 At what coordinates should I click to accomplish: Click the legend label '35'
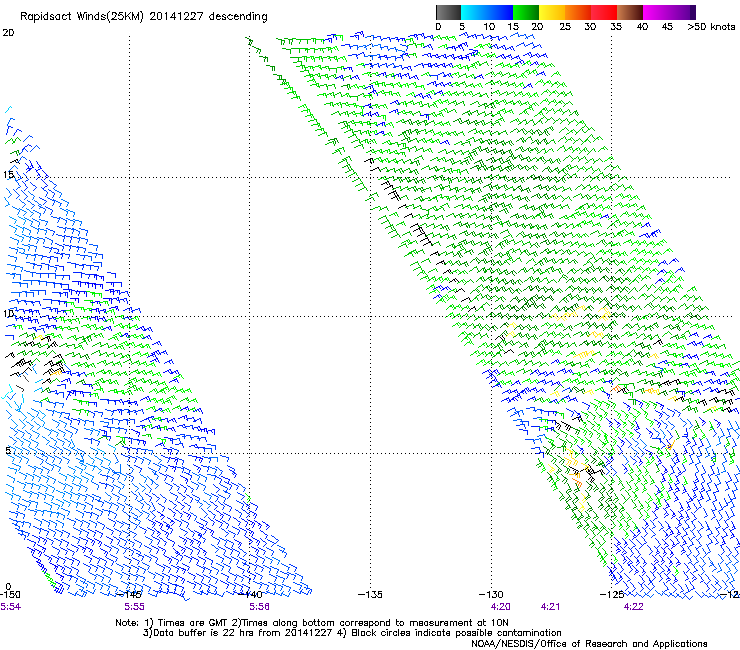click(616, 27)
